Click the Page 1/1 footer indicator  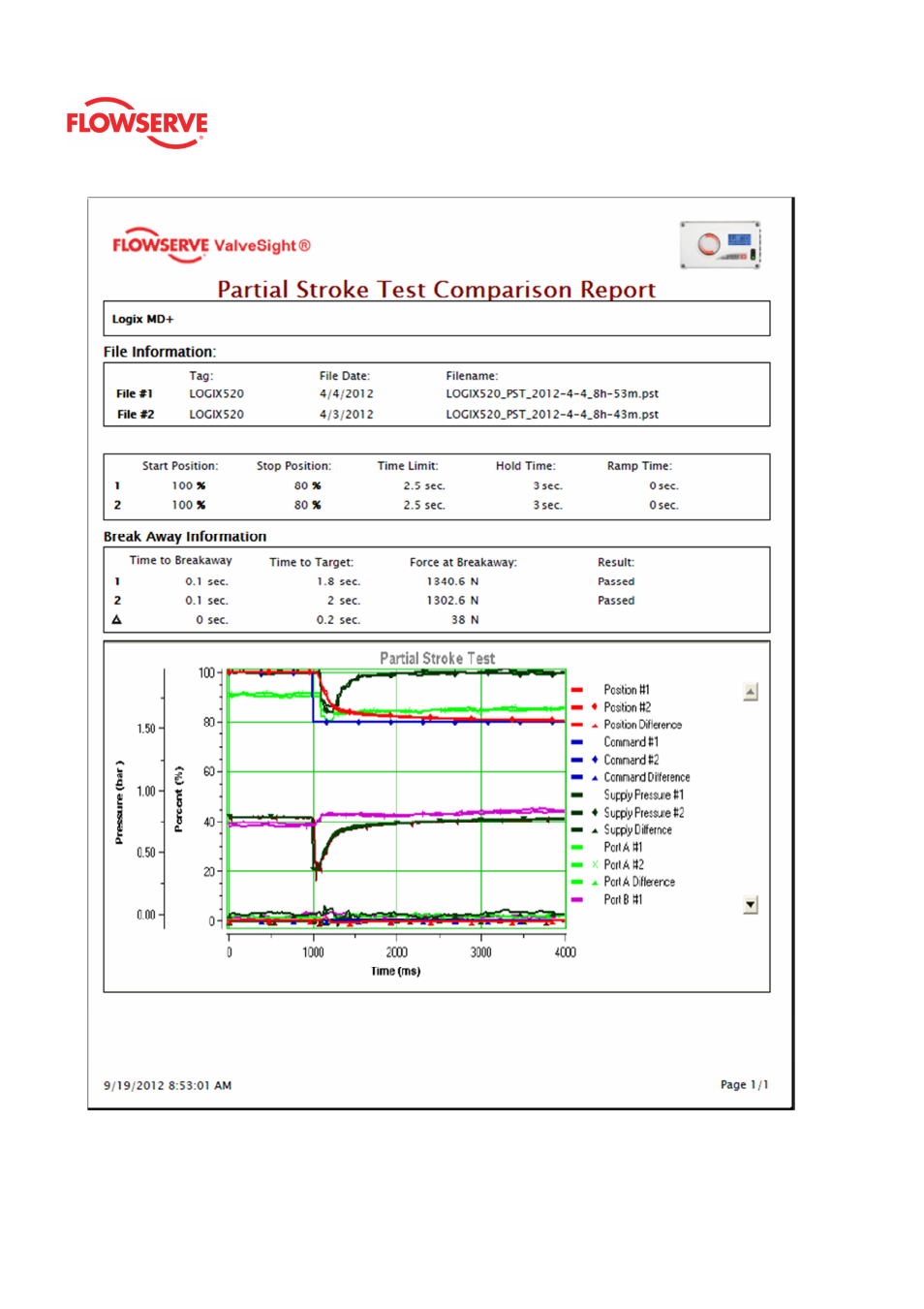click(x=744, y=1084)
